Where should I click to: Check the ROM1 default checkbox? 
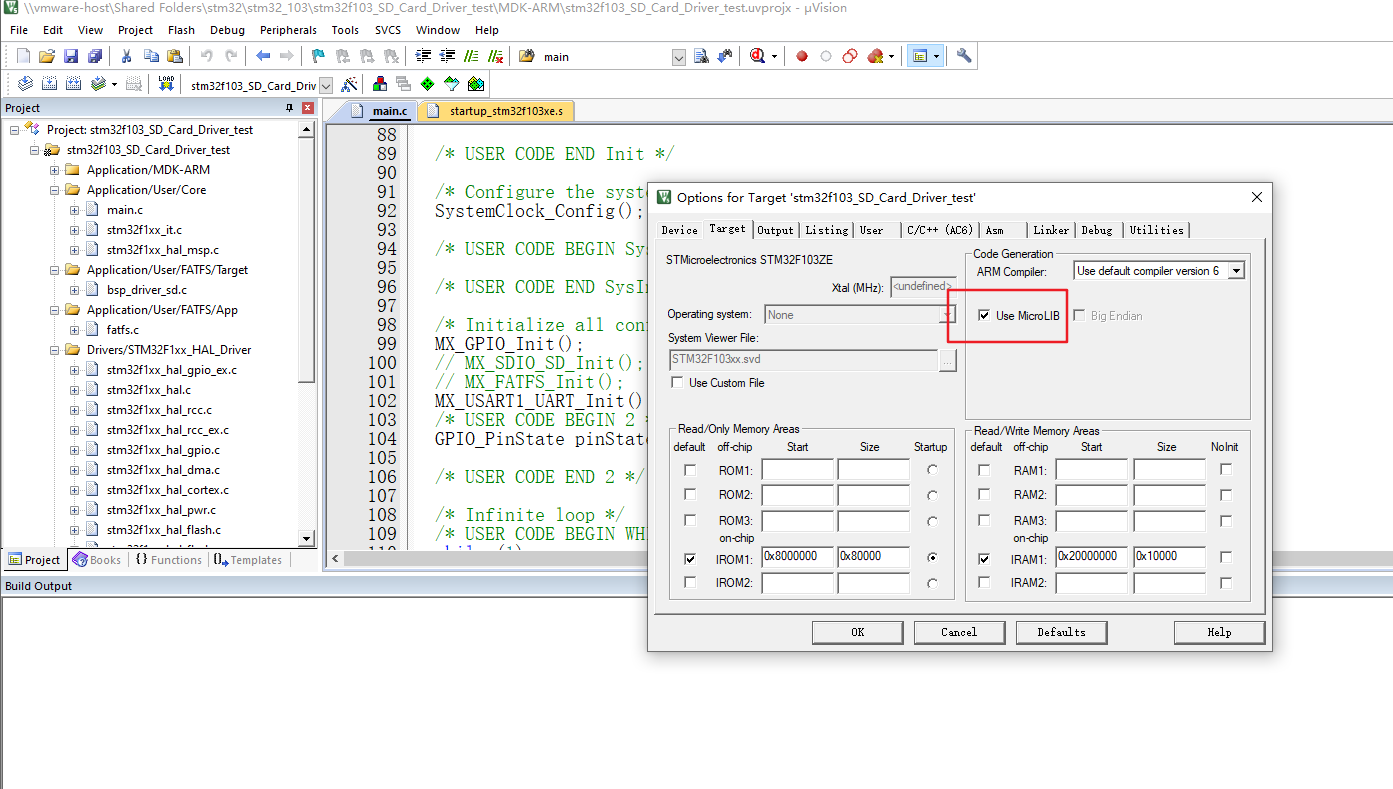690,470
